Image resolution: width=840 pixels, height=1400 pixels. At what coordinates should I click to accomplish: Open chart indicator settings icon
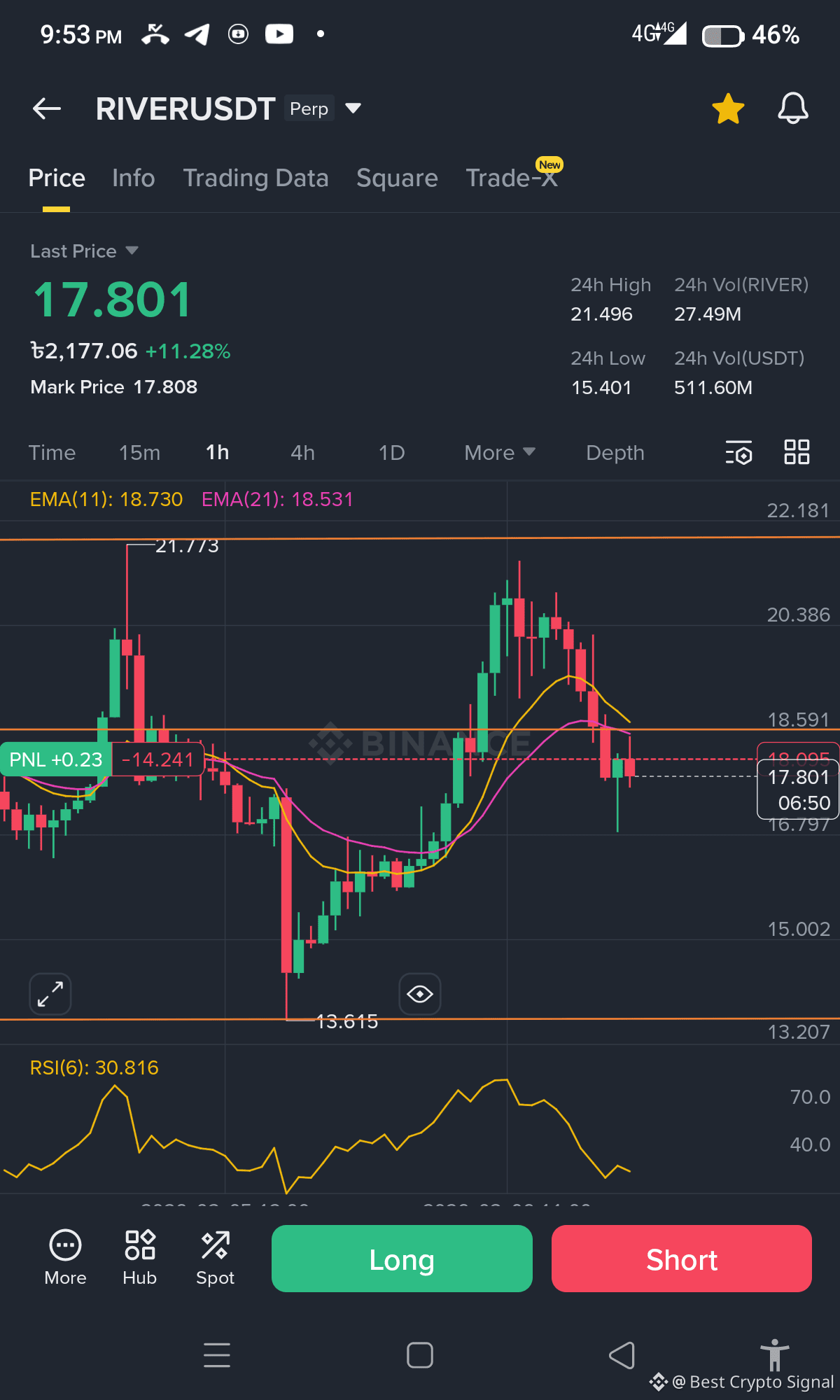click(738, 452)
